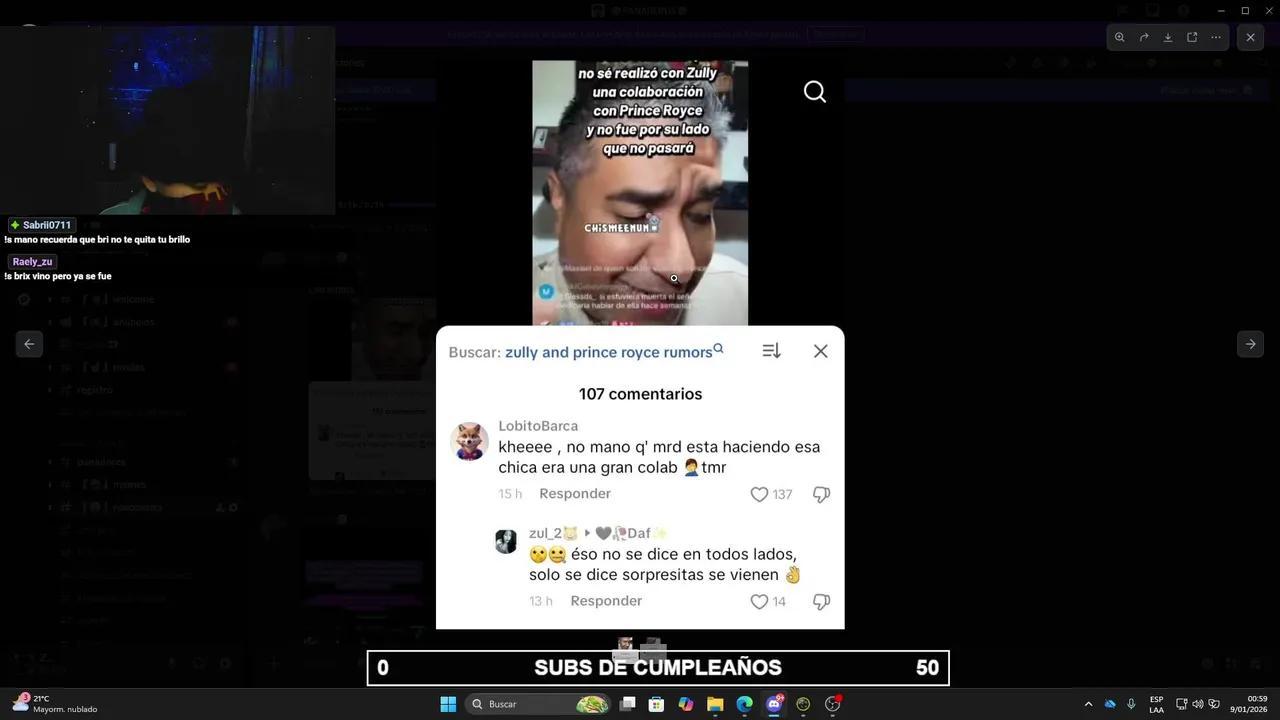Dislike LobitoBarca's comment

(821, 494)
